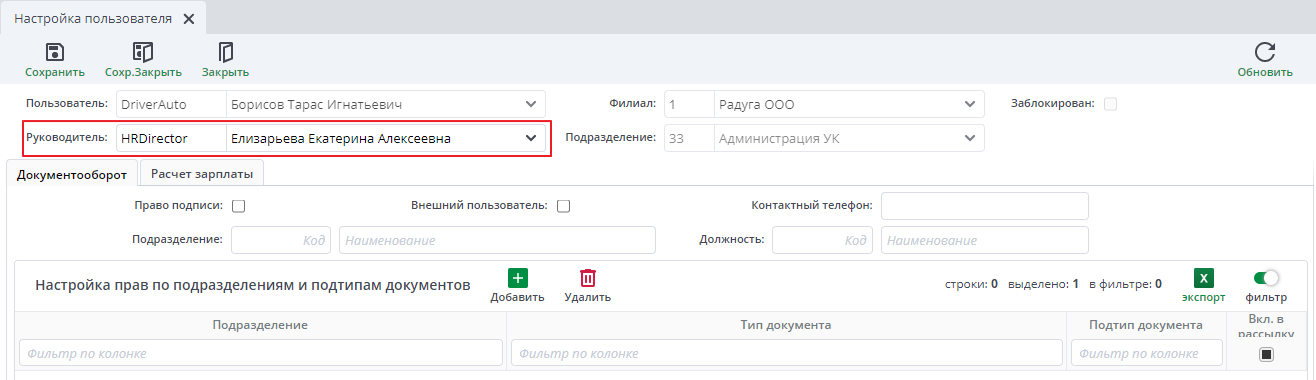The width and height of the screenshot is (1316, 380).
Task: Click the Контактный телефон input field
Action: click(x=984, y=206)
